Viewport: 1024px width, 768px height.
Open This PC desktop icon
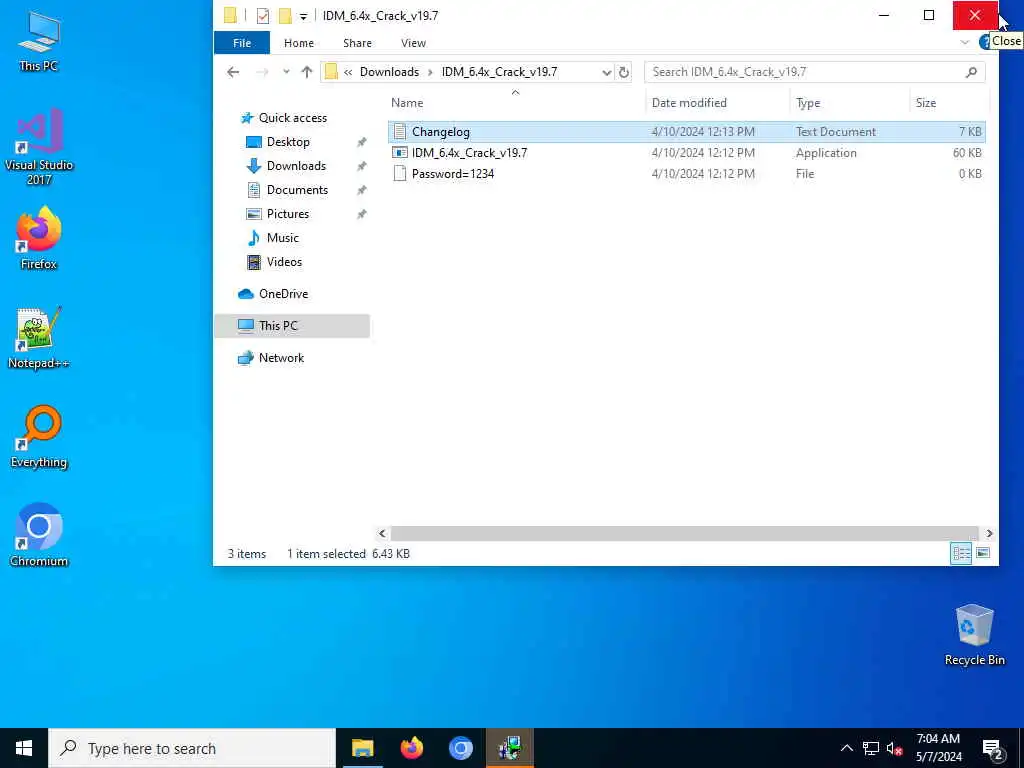[39, 41]
